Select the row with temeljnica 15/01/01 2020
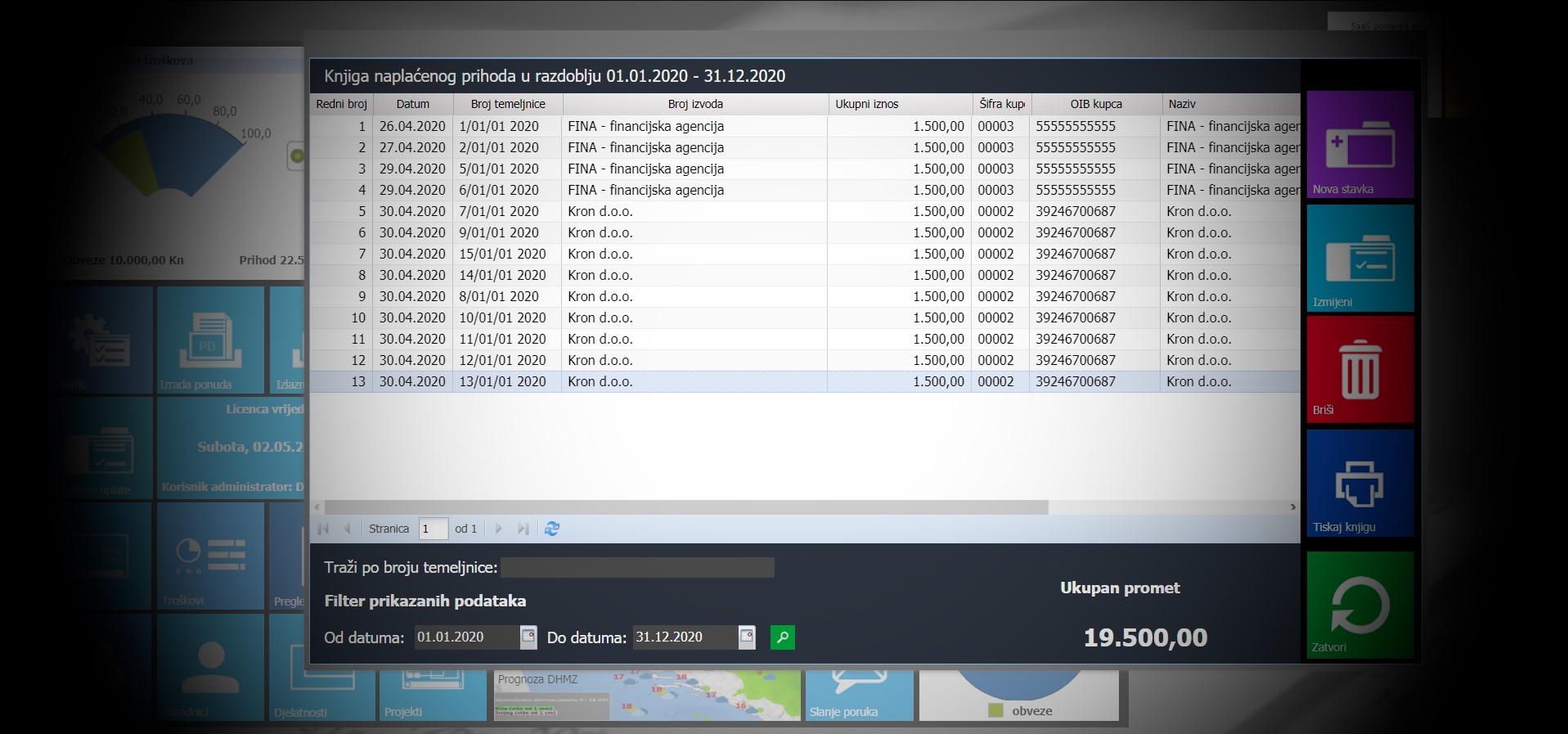 click(805, 254)
